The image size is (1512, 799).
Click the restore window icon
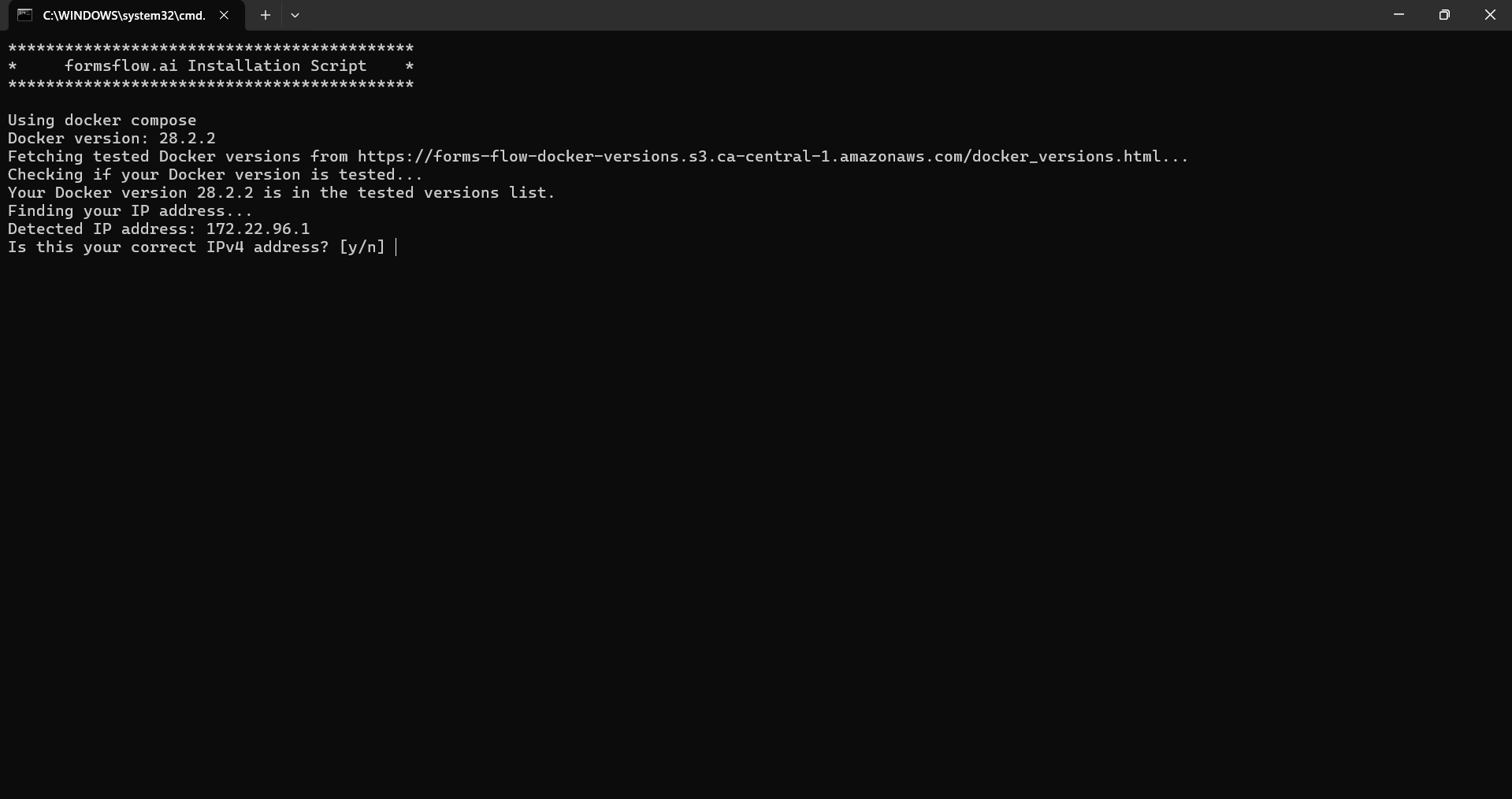[1445, 14]
